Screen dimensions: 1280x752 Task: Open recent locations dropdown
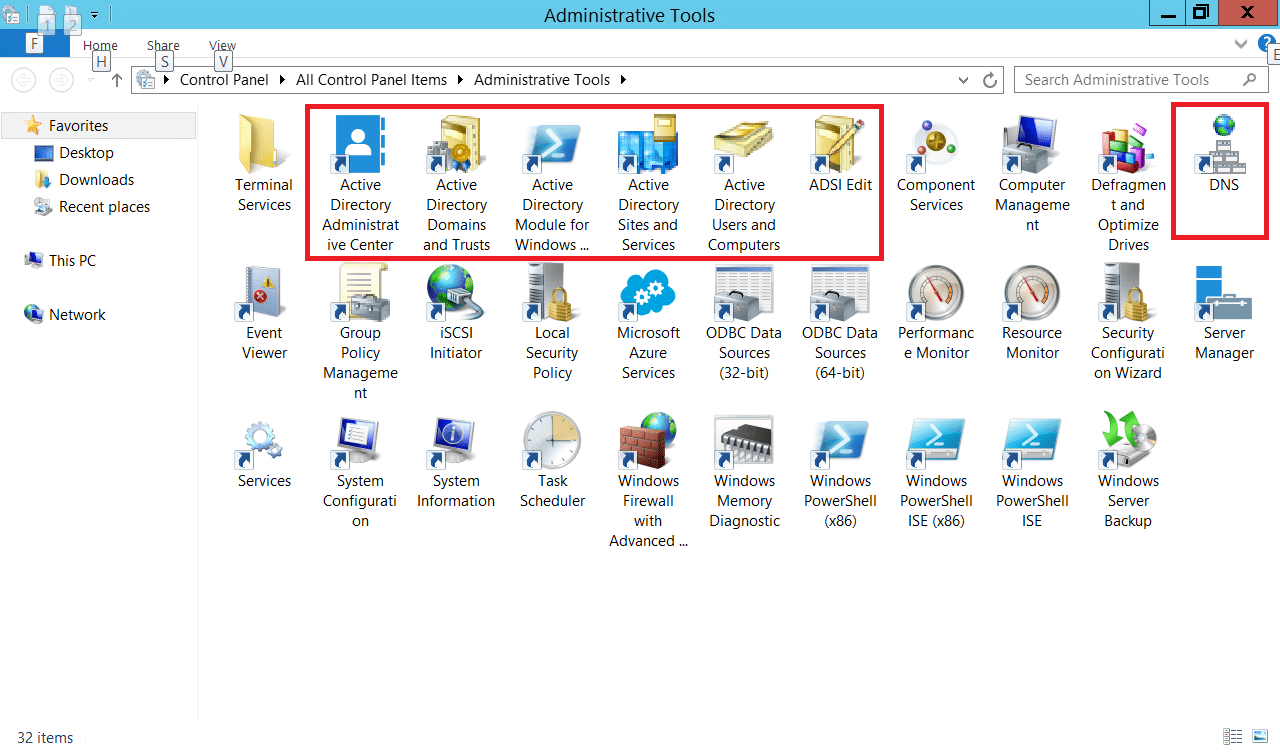[x=89, y=80]
